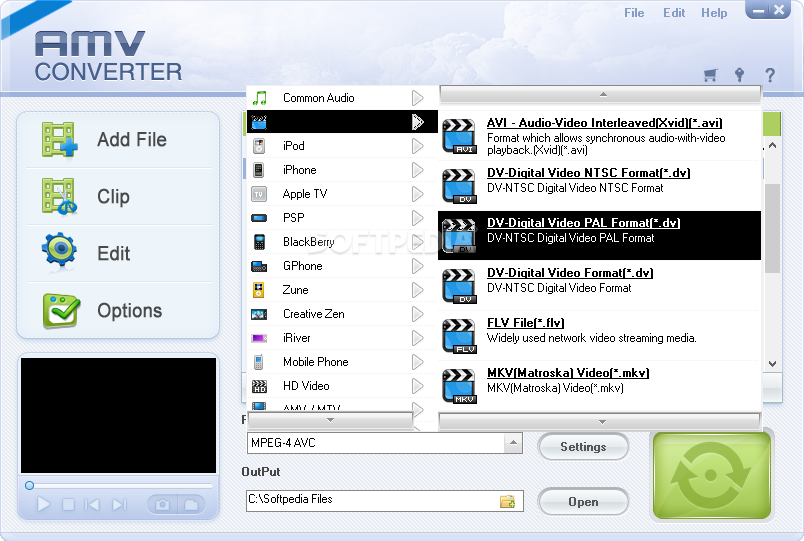Select the highlighted Common Video category row
The height and width of the screenshot is (541, 804).
342,122
